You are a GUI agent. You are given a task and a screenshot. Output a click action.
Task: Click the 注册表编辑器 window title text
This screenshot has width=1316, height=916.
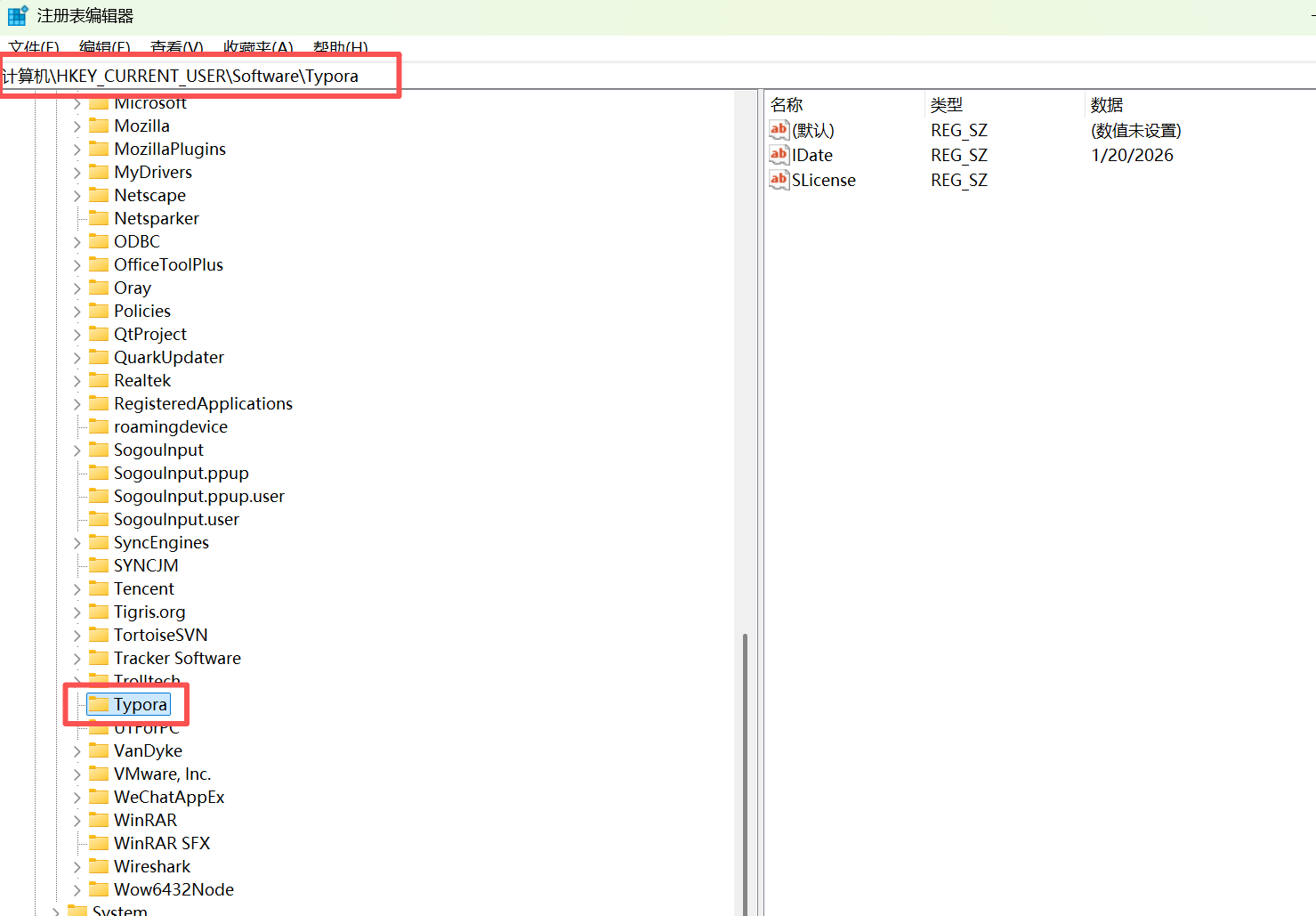click(x=85, y=15)
